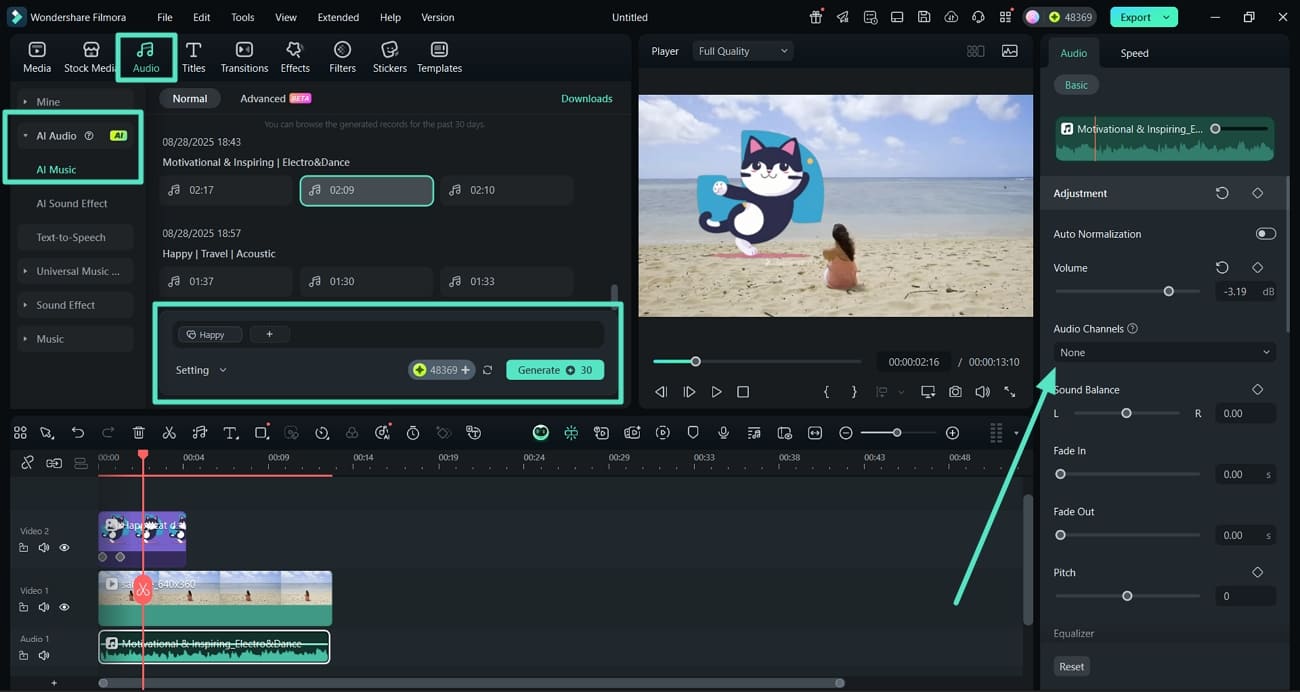The height and width of the screenshot is (692, 1300).
Task: Reset the Volume value
Action: tap(1222, 268)
